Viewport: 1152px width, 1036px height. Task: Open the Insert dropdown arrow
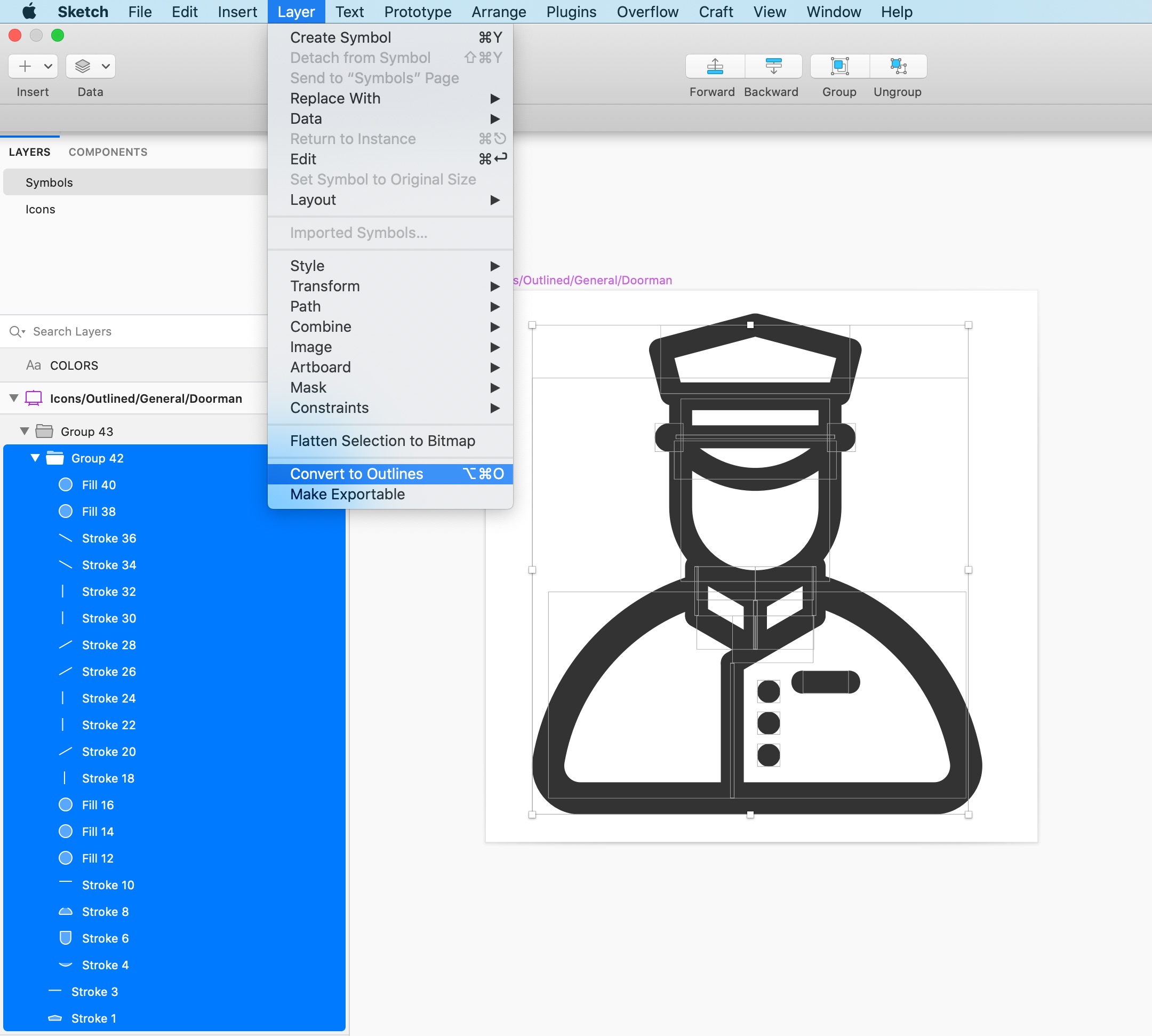click(49, 67)
